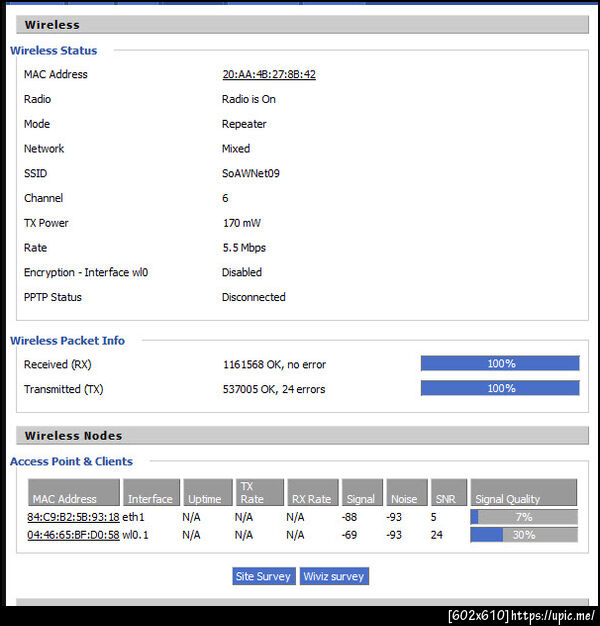
Task: Click the PPTP Status label
Action: point(53,297)
